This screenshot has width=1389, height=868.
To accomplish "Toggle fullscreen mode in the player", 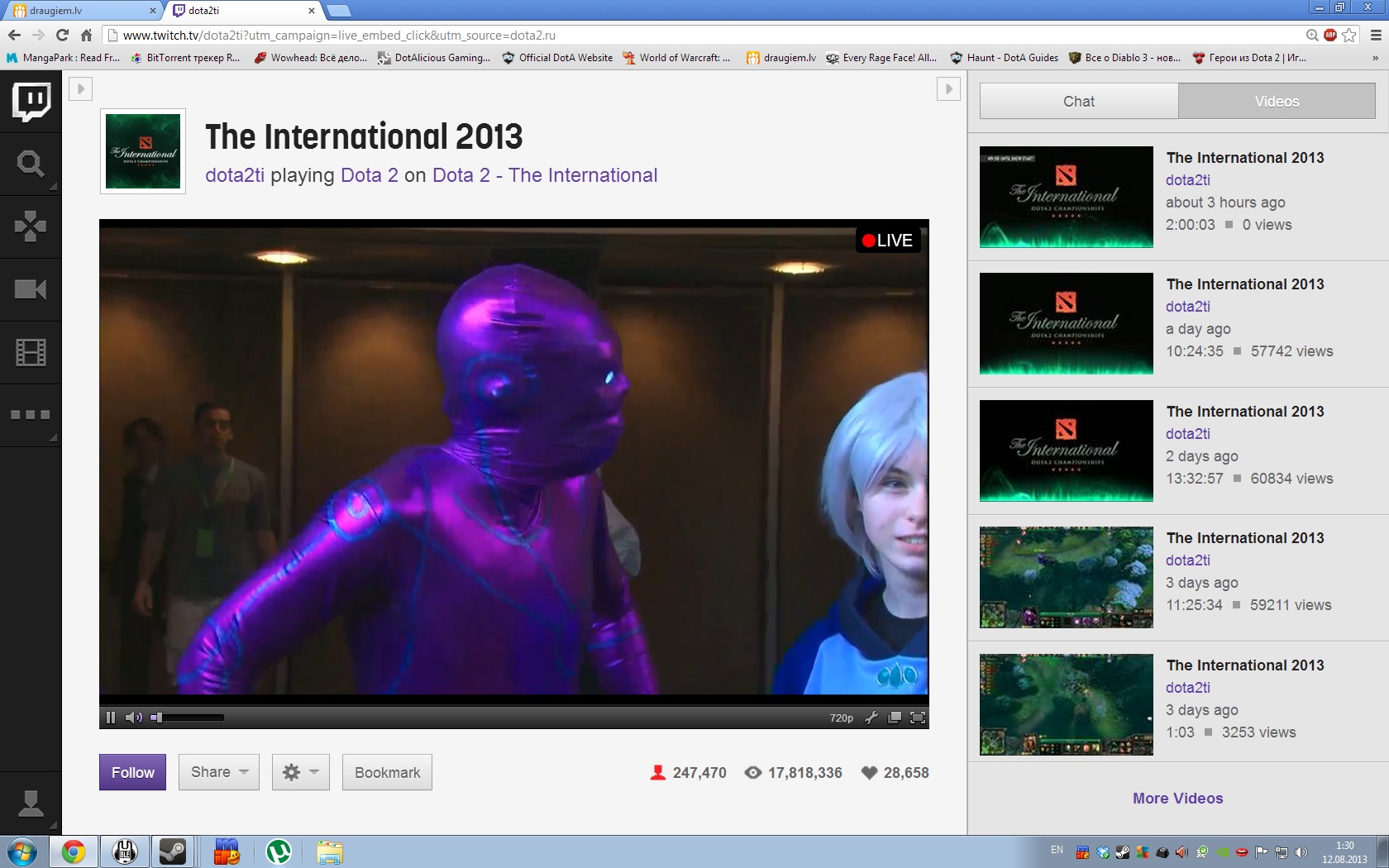I will pyautogui.click(x=918, y=718).
